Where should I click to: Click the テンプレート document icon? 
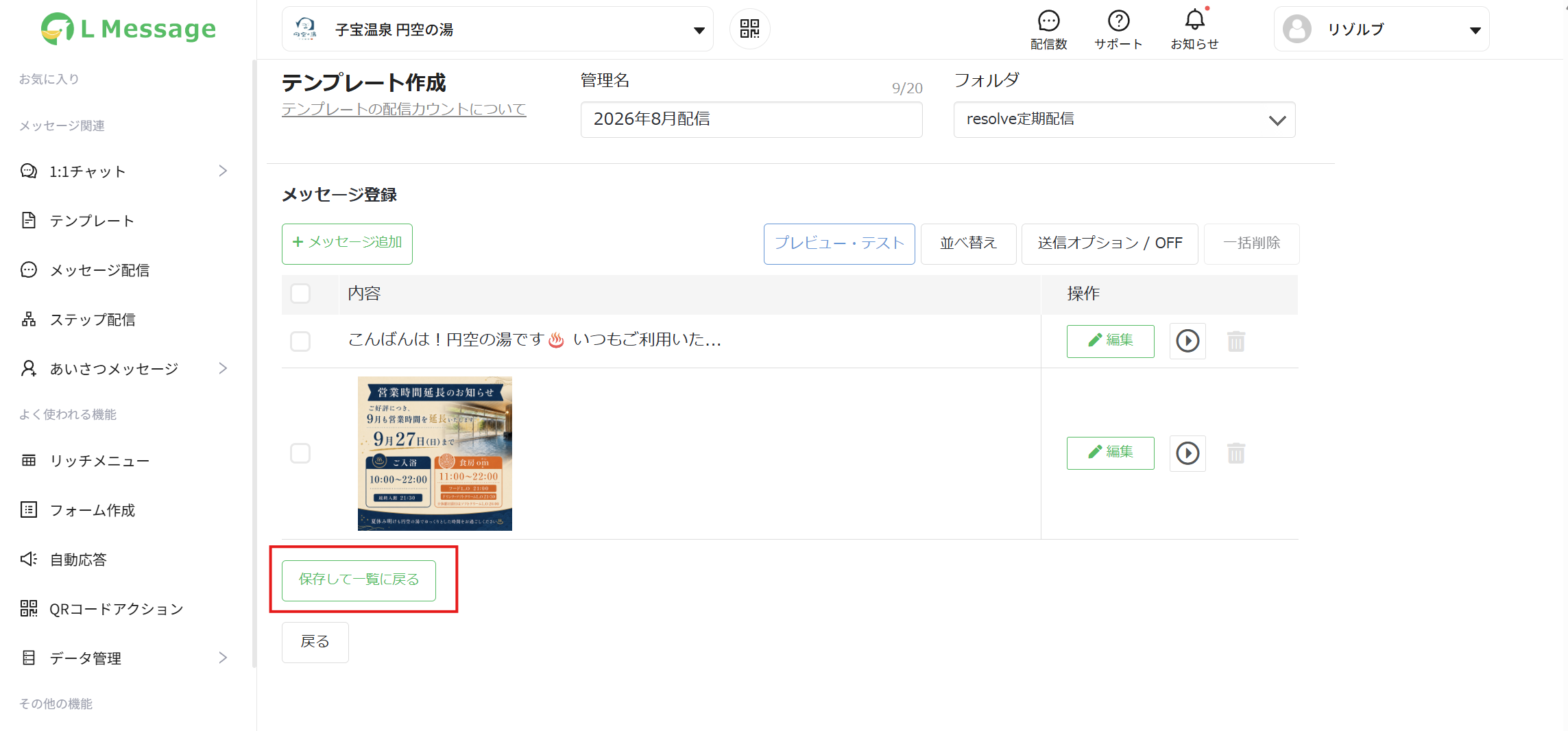coord(29,220)
